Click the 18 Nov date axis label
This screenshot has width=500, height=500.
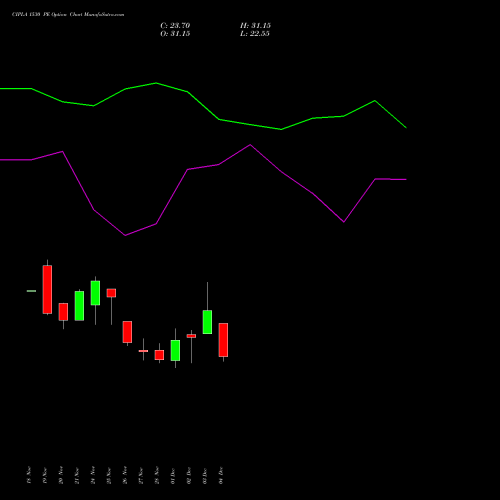(29, 475)
